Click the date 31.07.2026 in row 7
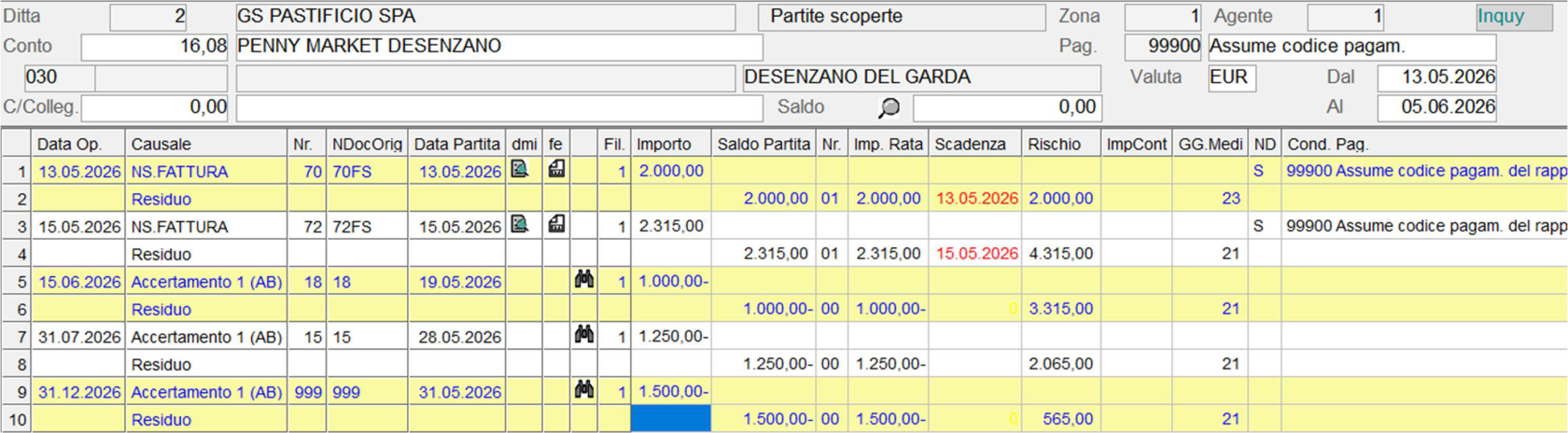 79,336
